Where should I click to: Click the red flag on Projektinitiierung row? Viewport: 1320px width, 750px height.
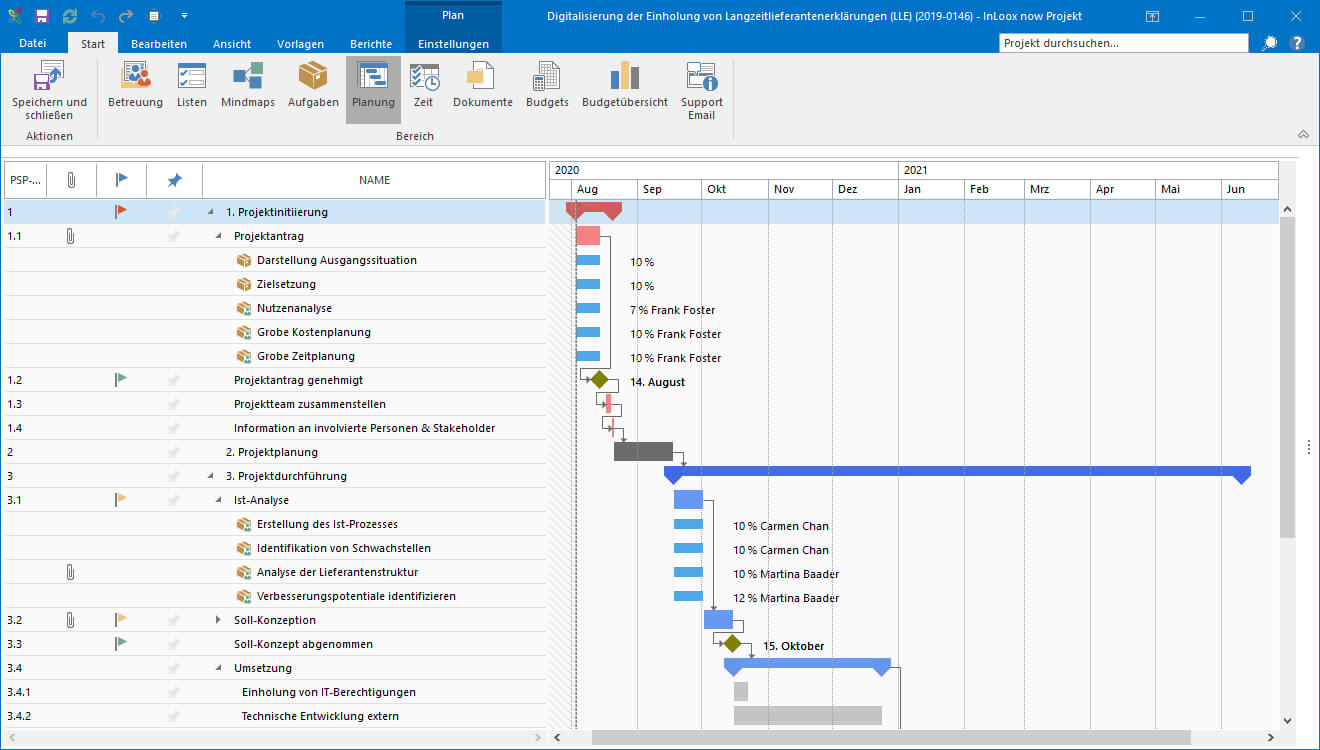[x=121, y=212]
